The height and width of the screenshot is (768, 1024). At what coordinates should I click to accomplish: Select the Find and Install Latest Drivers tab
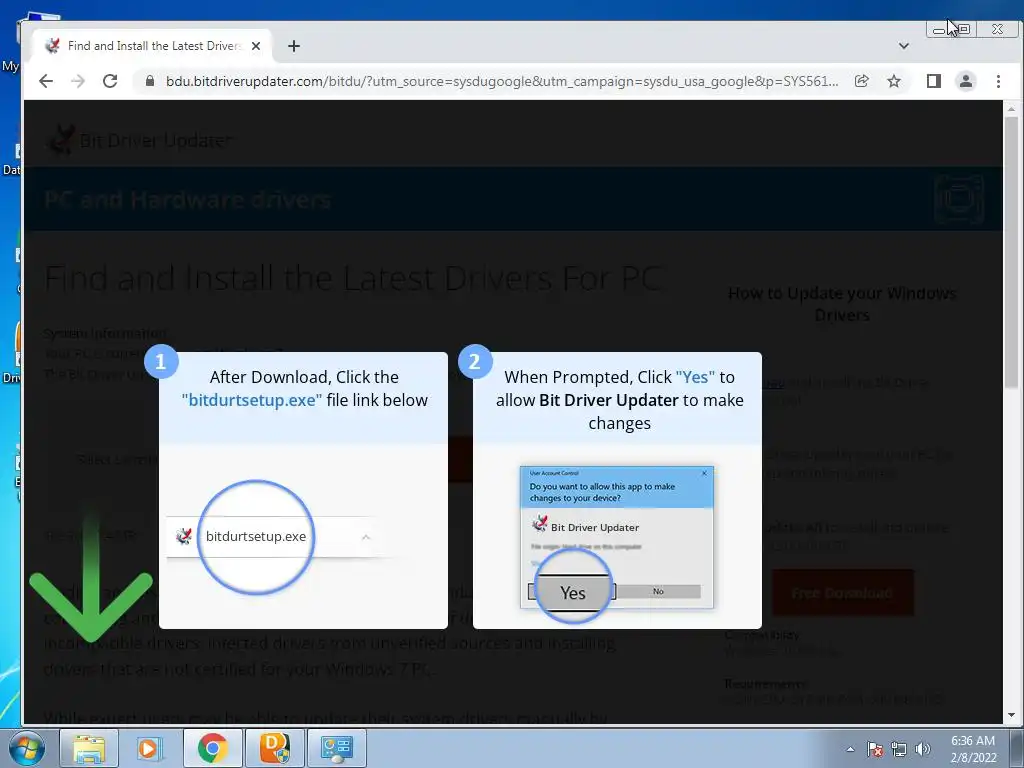(x=152, y=46)
